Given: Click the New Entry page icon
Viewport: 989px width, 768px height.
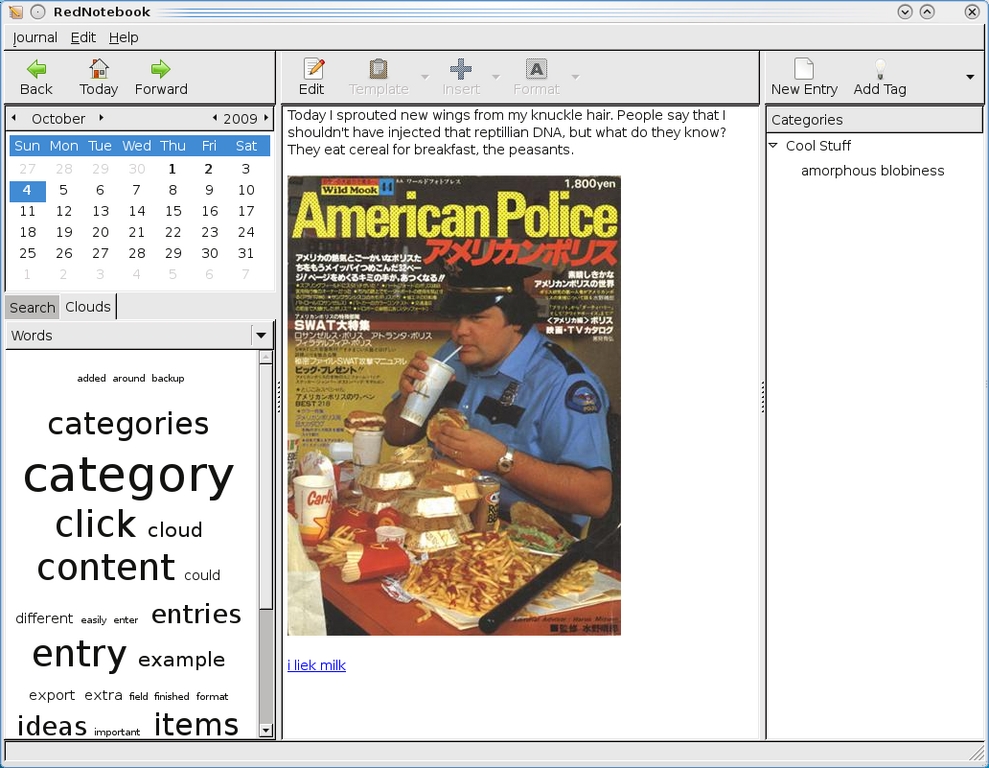Looking at the screenshot, I should 803,69.
